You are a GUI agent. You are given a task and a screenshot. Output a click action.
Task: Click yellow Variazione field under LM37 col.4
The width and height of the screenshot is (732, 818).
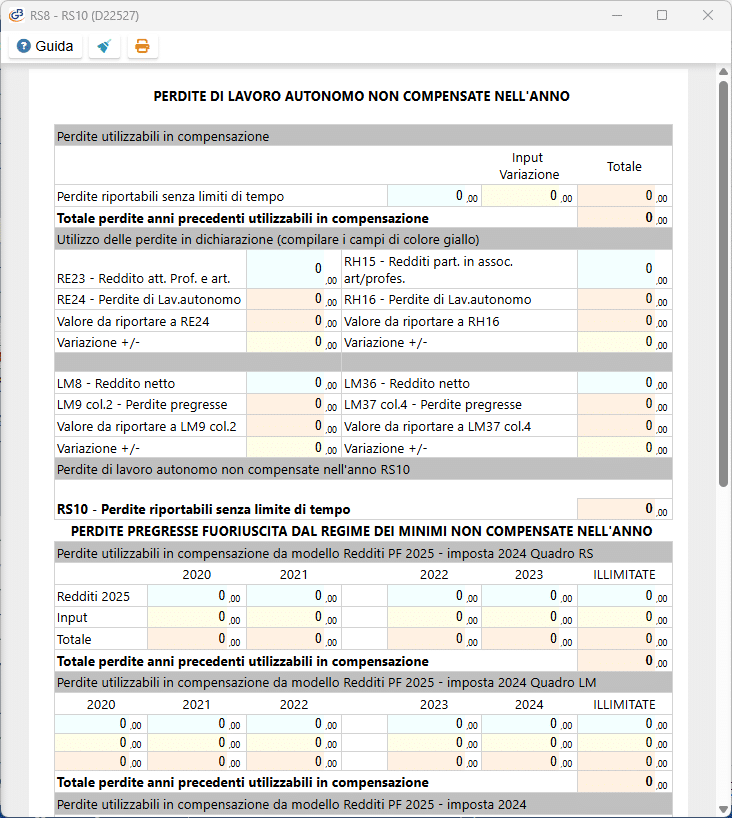(x=625, y=448)
